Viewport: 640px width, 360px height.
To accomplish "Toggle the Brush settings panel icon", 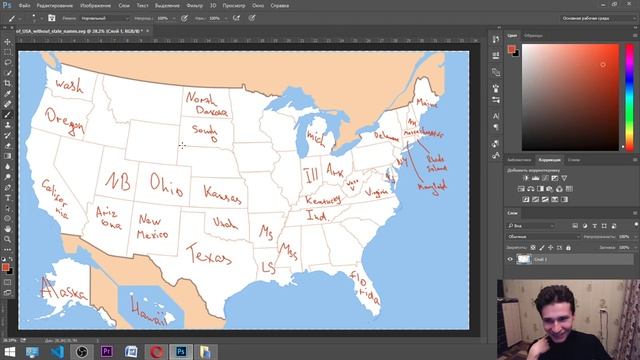I will click(51, 18).
